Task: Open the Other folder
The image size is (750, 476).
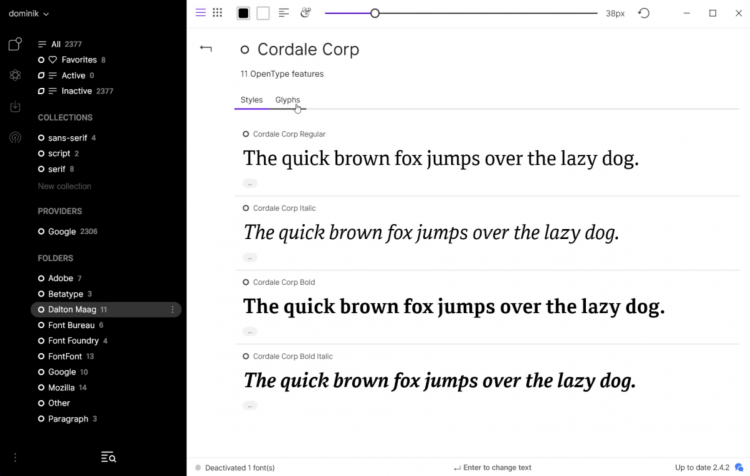Action: pos(59,403)
